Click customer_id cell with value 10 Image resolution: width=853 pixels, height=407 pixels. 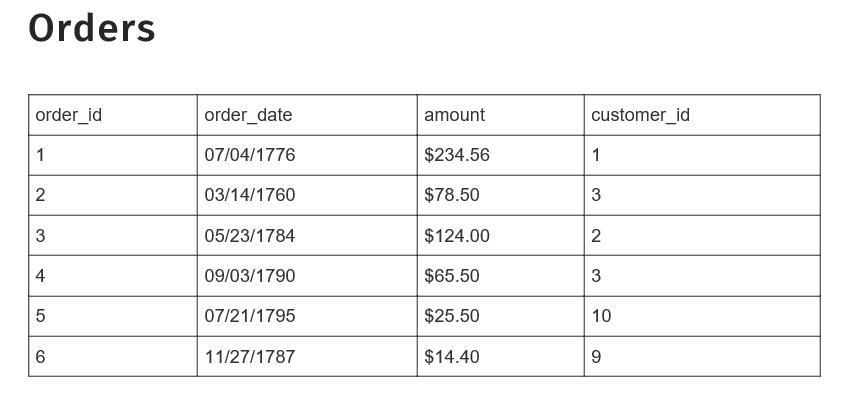coord(601,316)
